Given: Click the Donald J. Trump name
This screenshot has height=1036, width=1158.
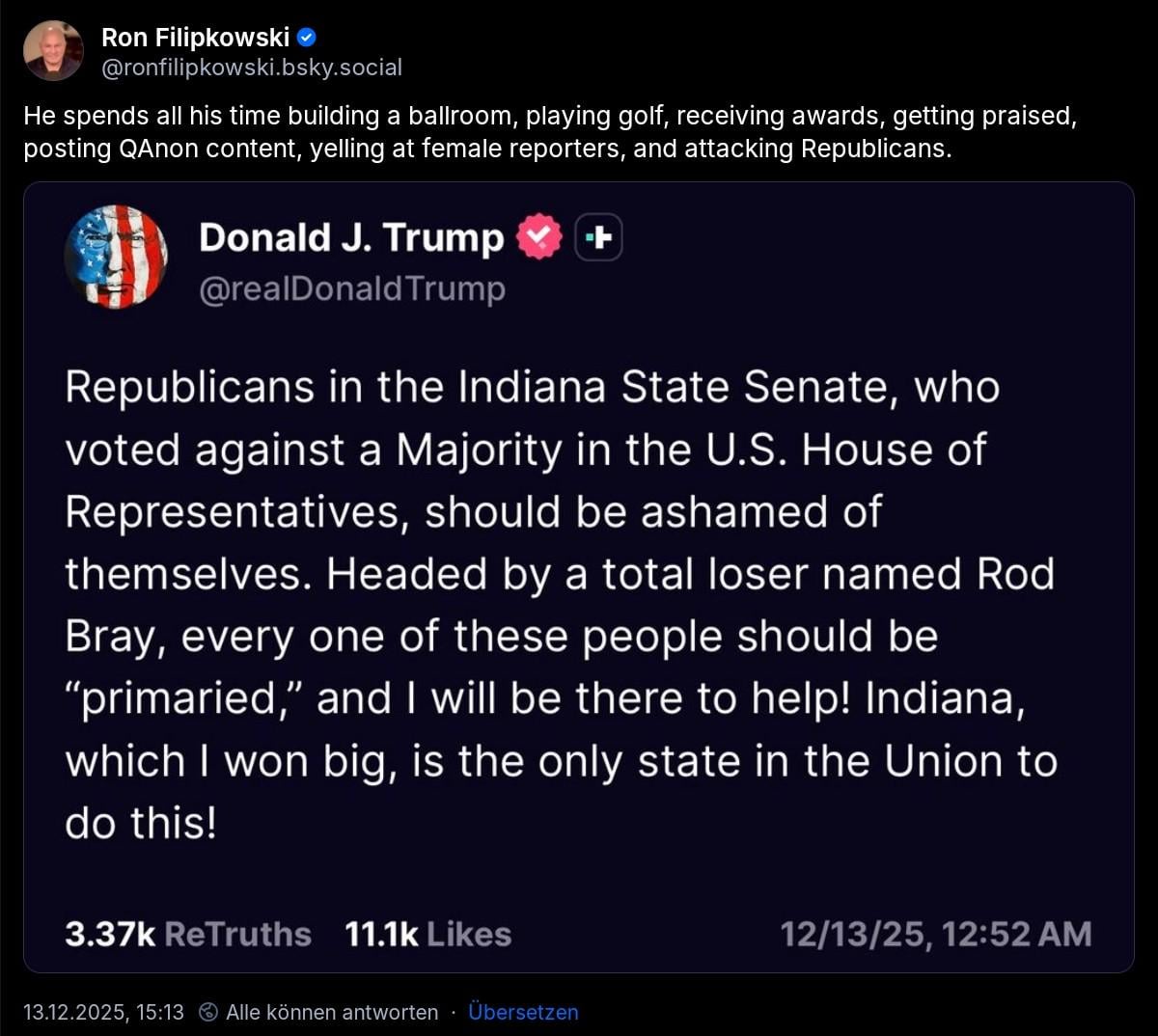Looking at the screenshot, I should (351, 237).
